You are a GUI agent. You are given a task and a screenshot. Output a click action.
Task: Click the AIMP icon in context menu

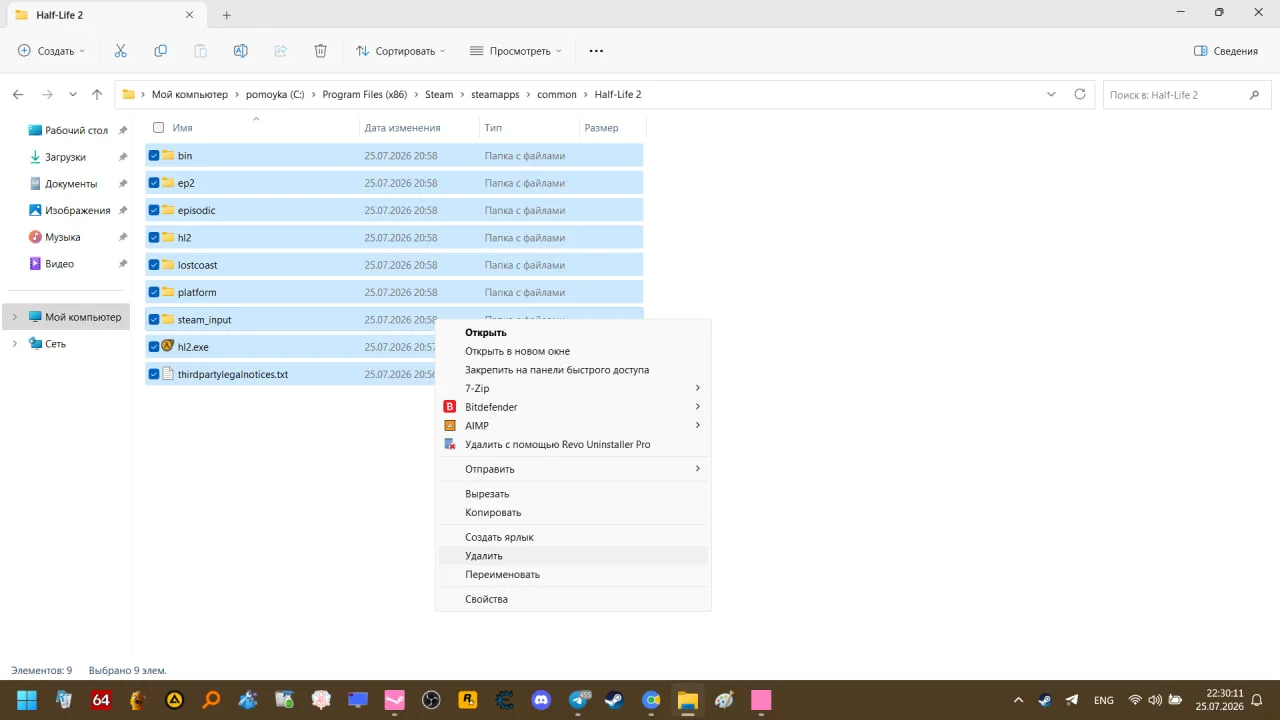pyautogui.click(x=450, y=426)
